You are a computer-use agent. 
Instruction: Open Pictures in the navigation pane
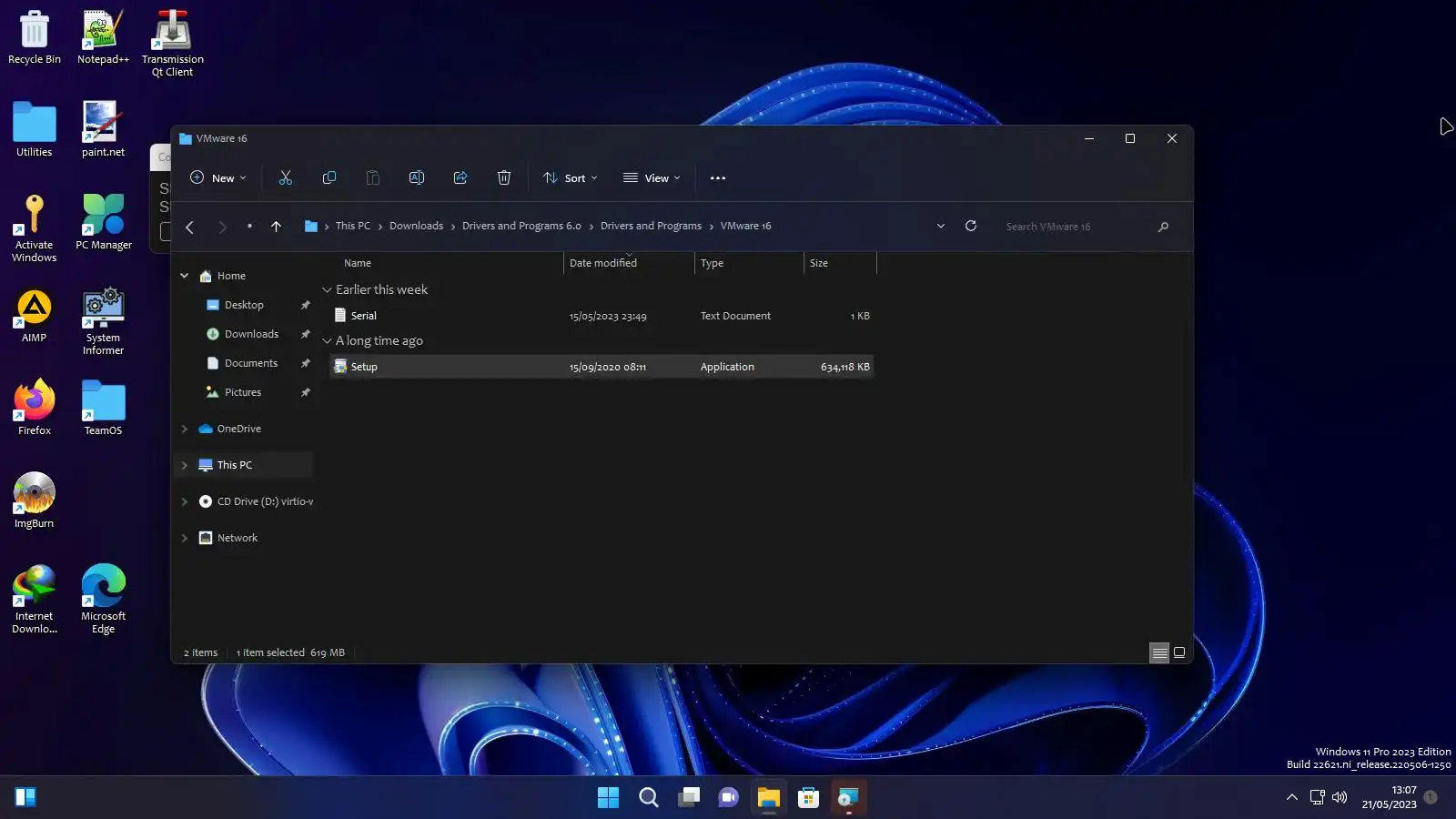243,392
